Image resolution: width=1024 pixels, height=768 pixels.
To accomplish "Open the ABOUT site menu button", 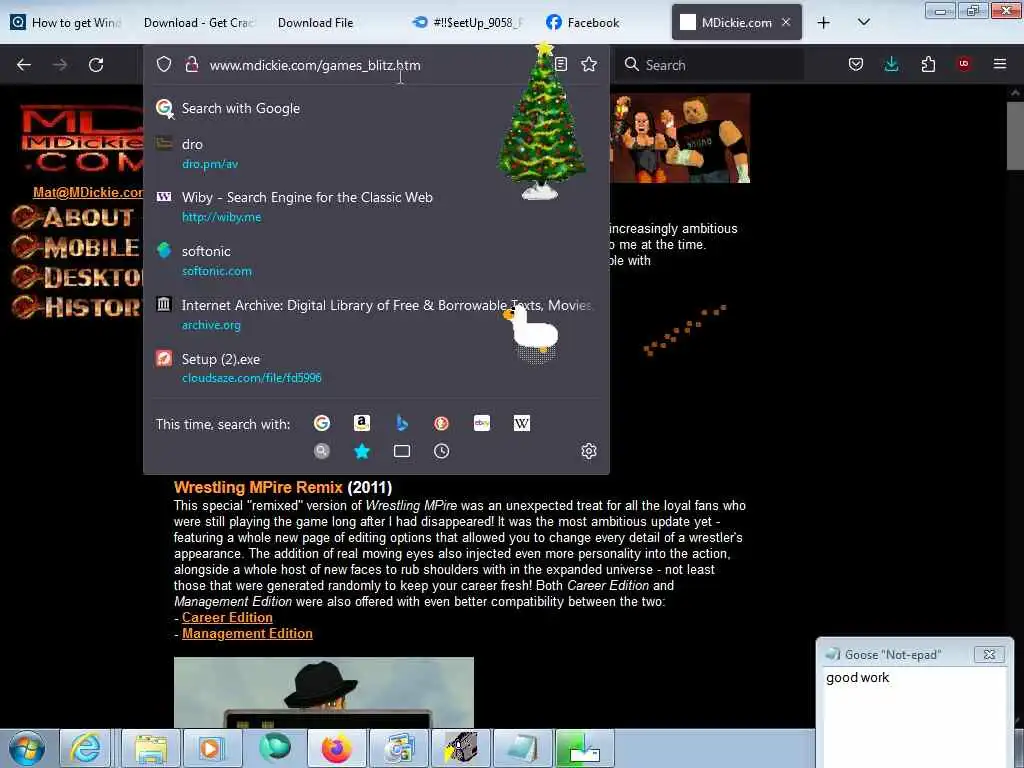I will click(x=73, y=217).
